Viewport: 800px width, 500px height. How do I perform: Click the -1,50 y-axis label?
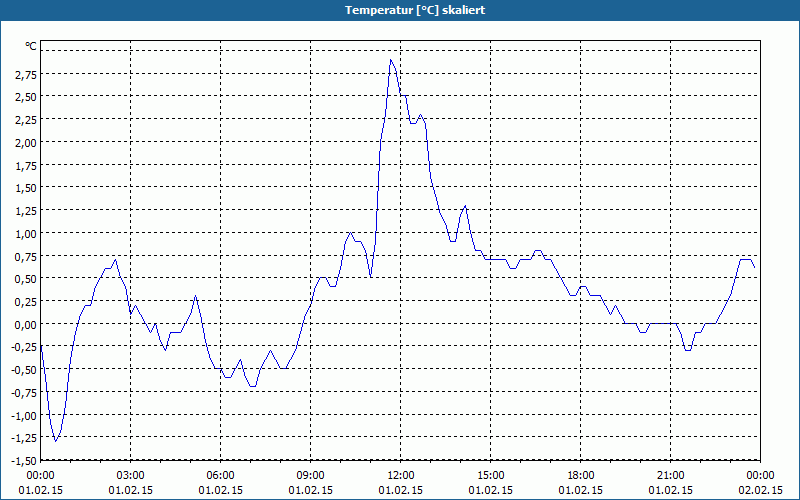[24, 461]
